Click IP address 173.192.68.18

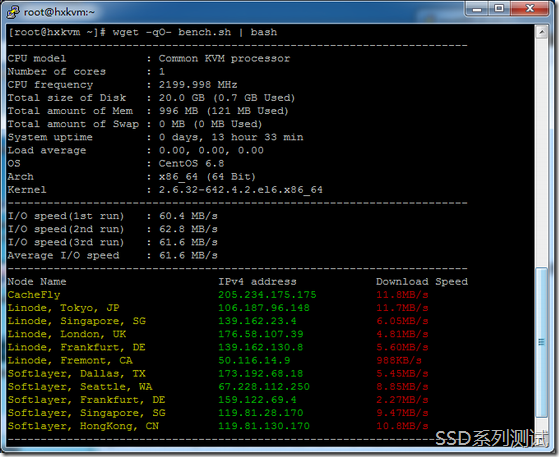(x=261, y=374)
